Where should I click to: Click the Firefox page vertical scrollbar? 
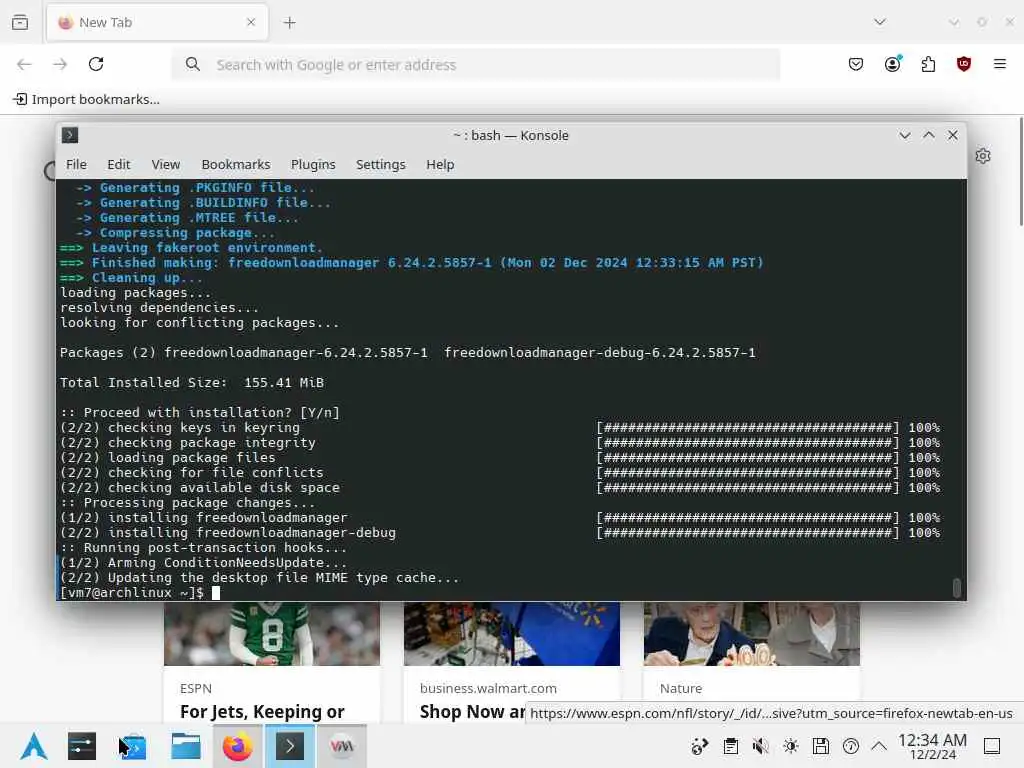click(1021, 171)
